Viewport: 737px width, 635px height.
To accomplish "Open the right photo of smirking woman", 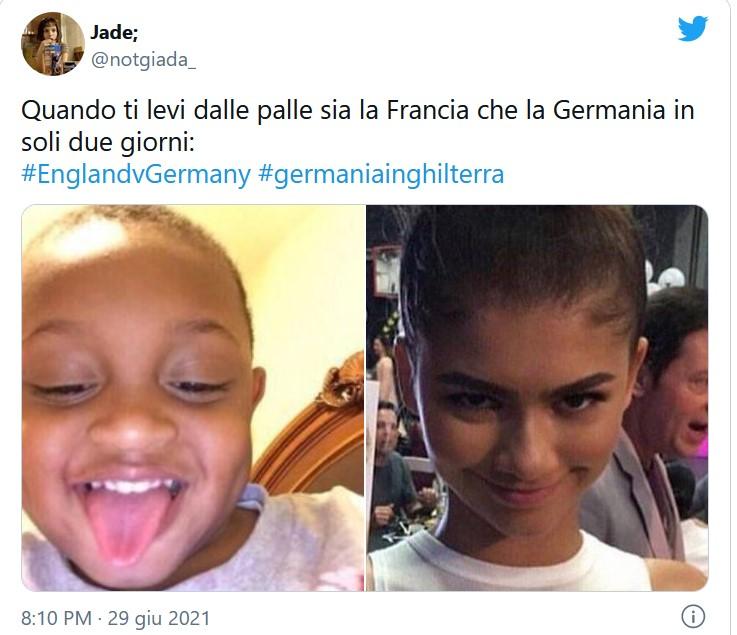I will coord(537,398).
